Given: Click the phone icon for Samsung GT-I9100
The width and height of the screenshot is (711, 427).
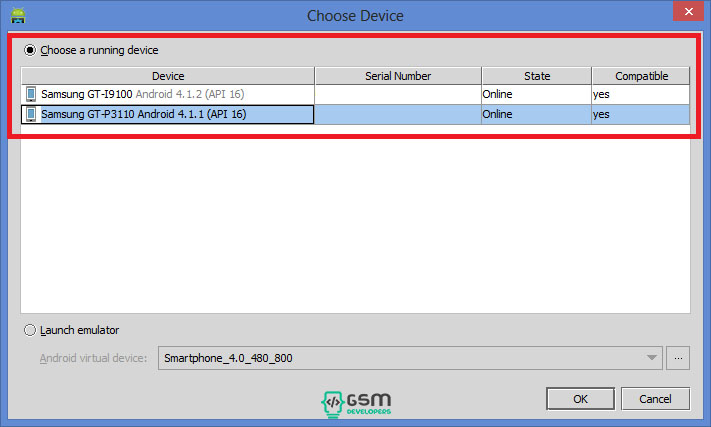Looking at the screenshot, I should coord(31,94).
